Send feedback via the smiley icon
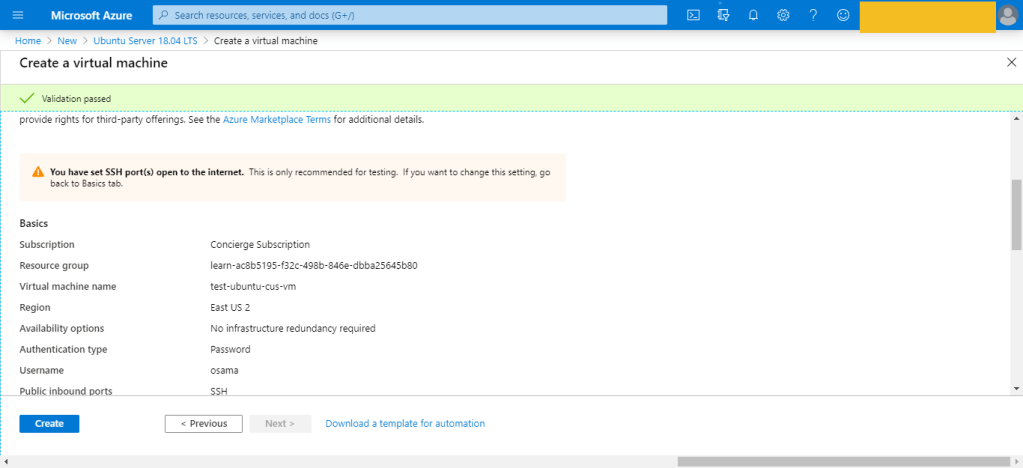The height and width of the screenshot is (468, 1023). [x=843, y=15]
